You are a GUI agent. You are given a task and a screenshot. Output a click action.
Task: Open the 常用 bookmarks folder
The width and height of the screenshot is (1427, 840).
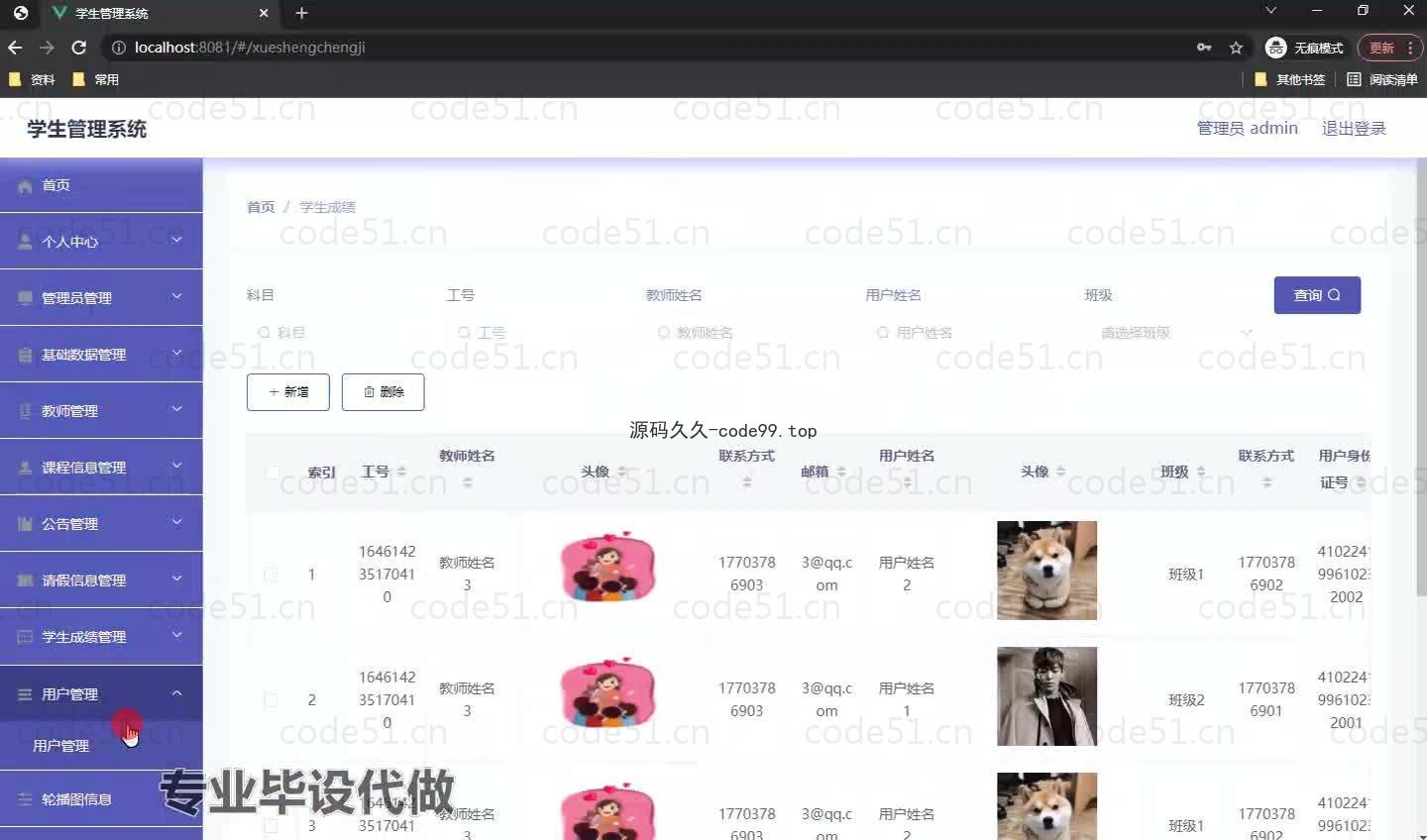tap(96, 79)
